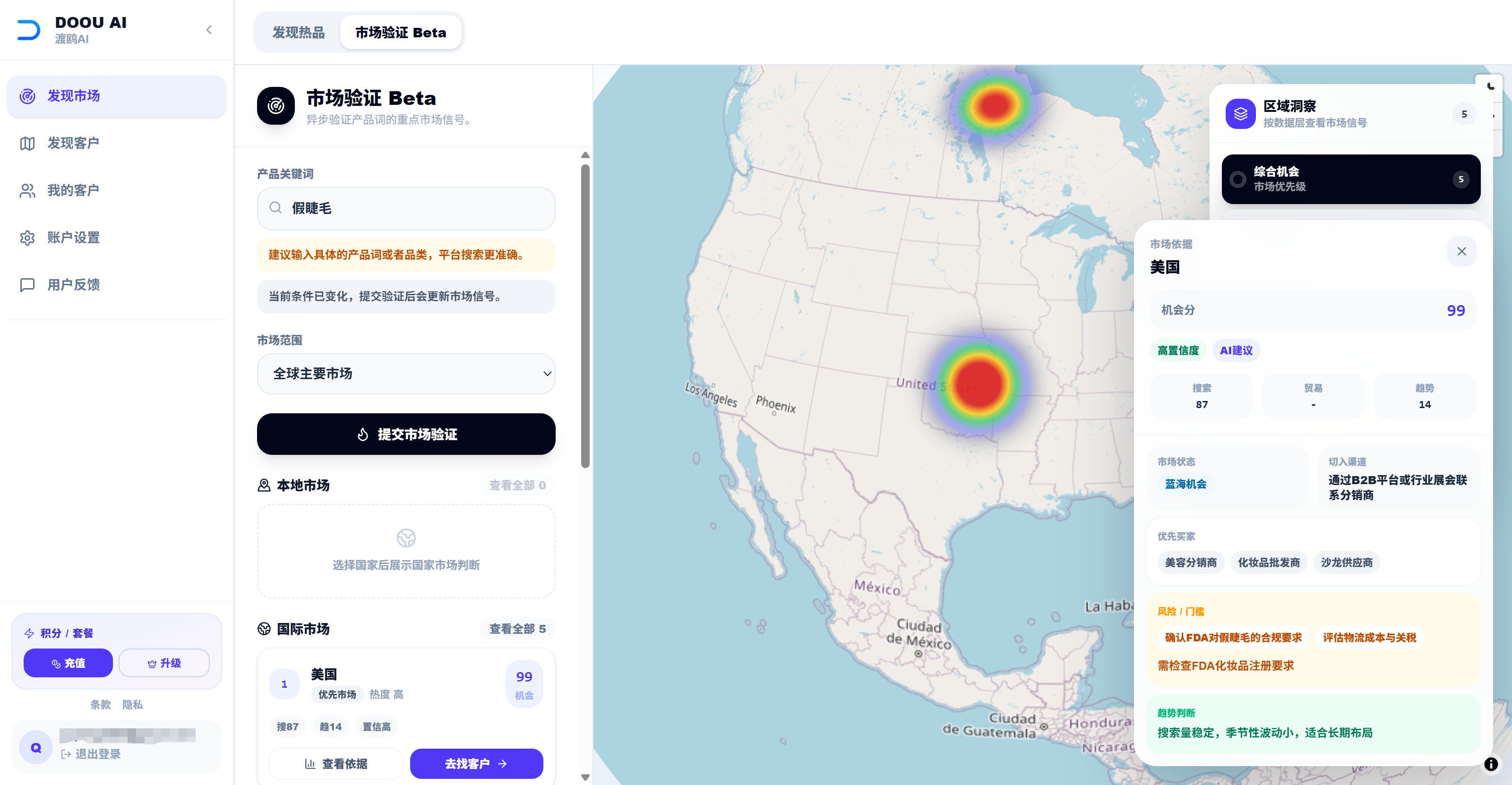The height and width of the screenshot is (785, 1512).
Task: Toggle the AI建议 tag
Action: click(x=1236, y=350)
